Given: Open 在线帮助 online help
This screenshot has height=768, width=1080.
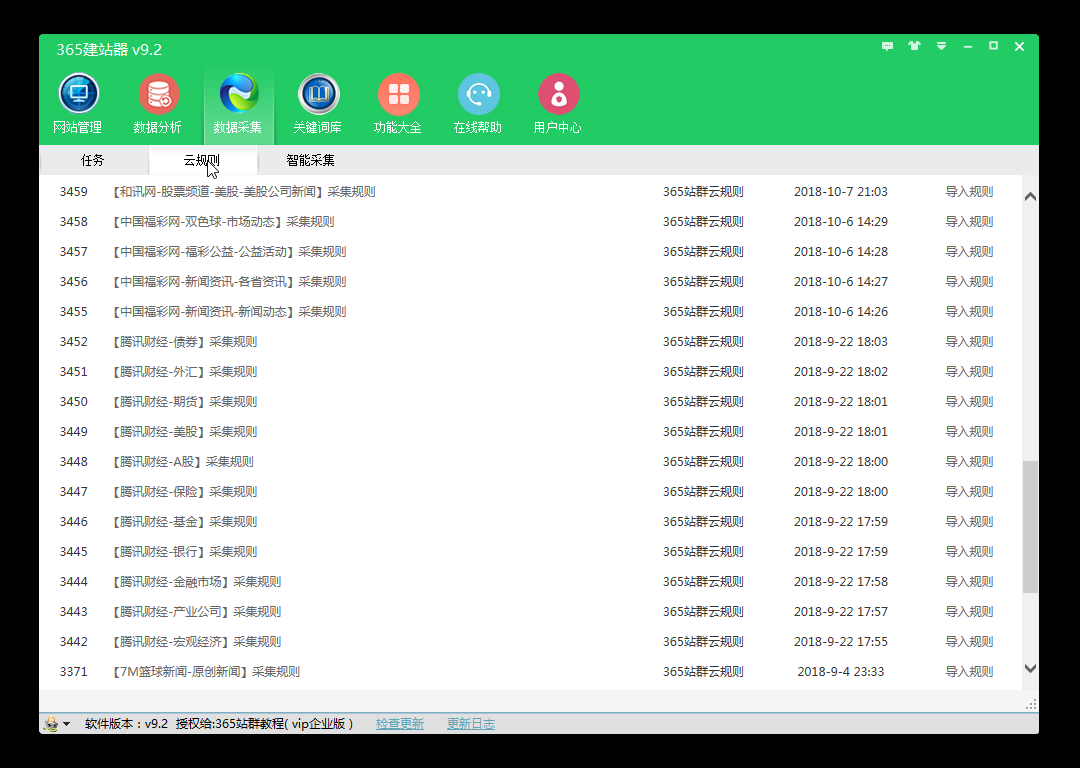Looking at the screenshot, I should point(478,104).
